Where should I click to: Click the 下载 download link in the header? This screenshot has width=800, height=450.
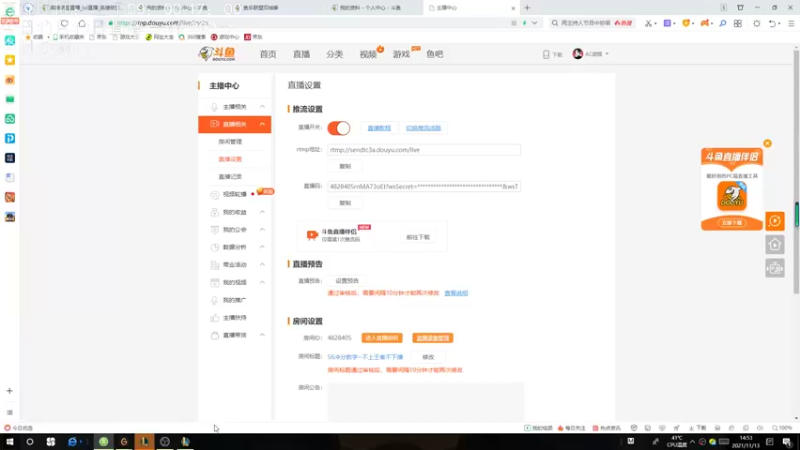[x=553, y=54]
